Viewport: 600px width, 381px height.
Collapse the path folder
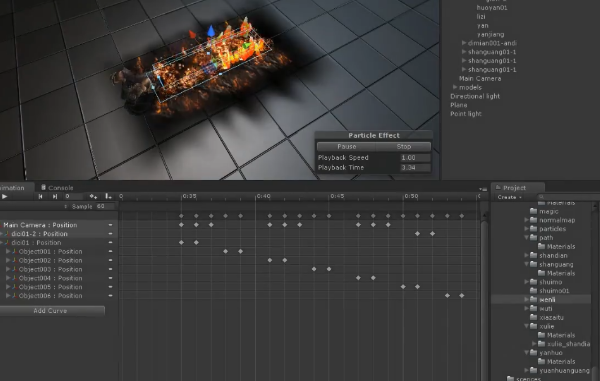(527, 238)
